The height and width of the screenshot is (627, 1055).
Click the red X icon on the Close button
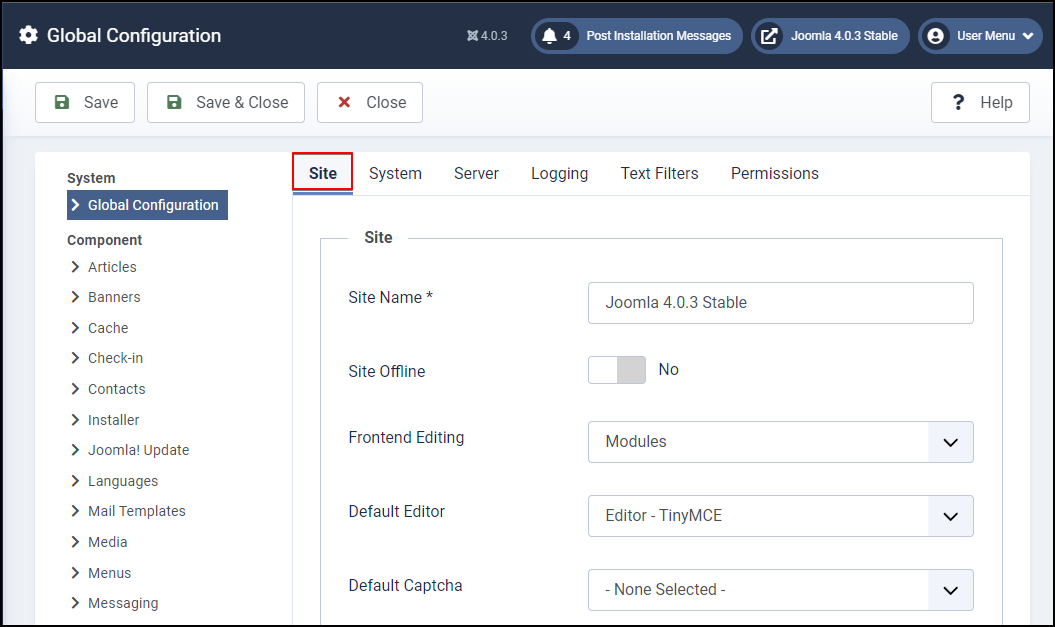pyautogui.click(x=344, y=102)
